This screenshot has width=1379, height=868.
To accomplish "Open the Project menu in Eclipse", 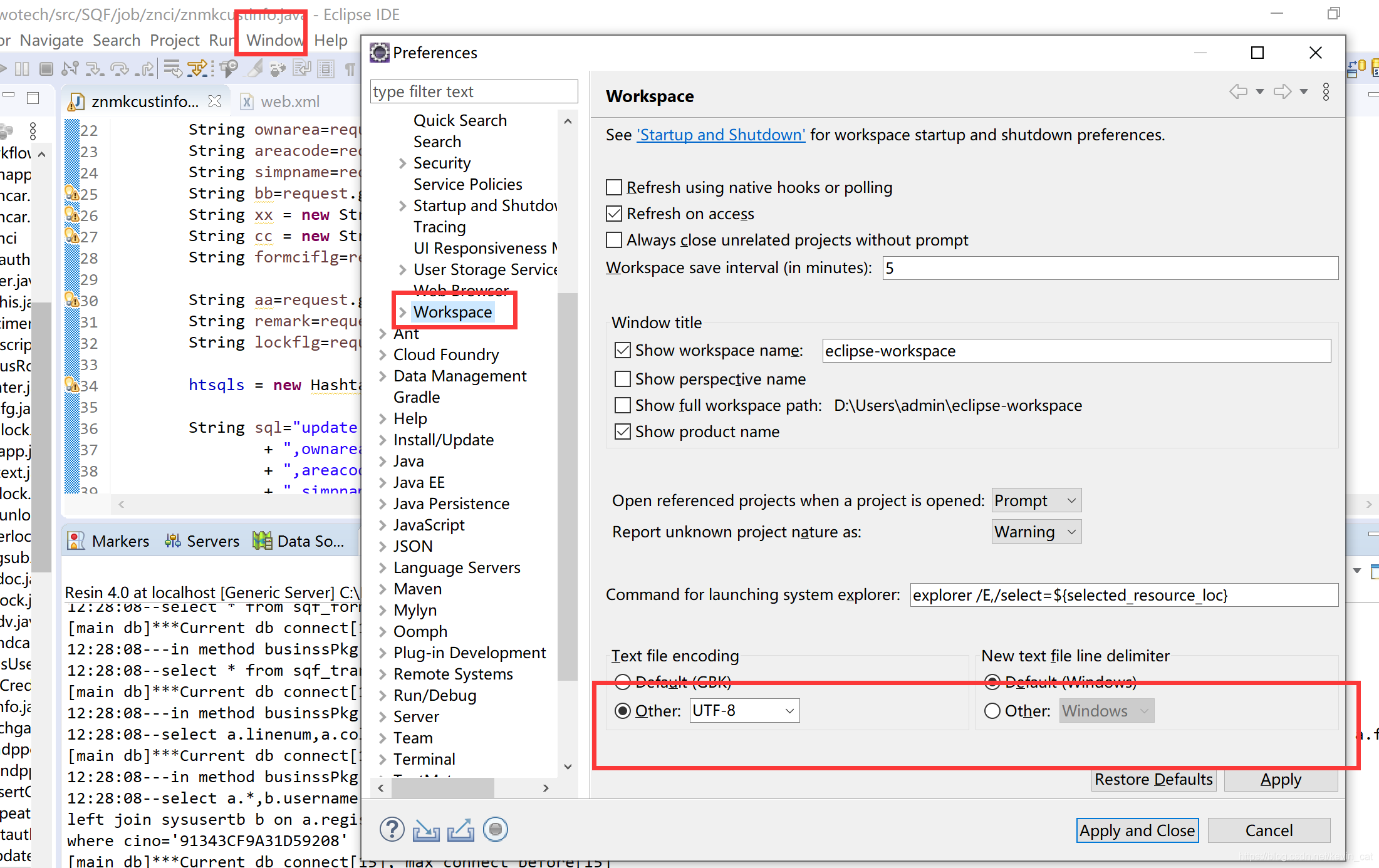I will [x=174, y=40].
